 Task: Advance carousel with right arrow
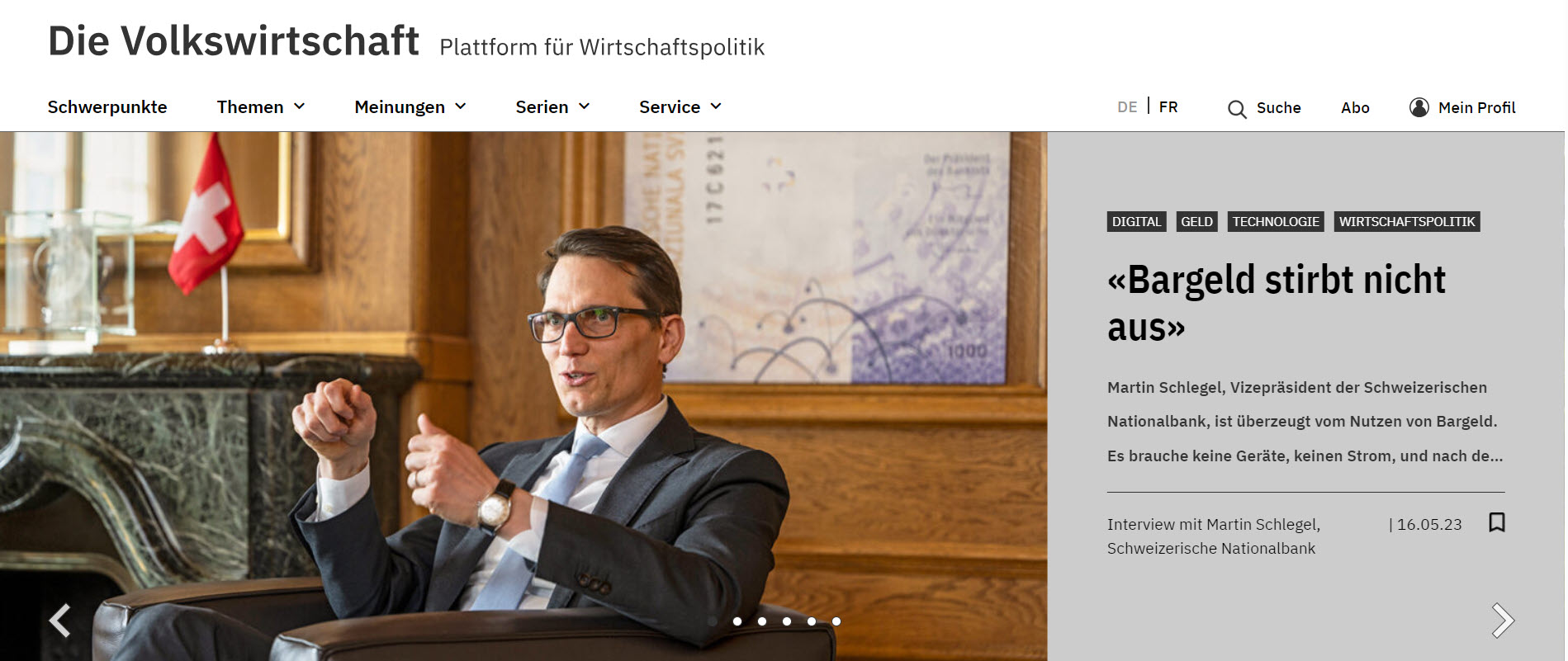click(1502, 621)
